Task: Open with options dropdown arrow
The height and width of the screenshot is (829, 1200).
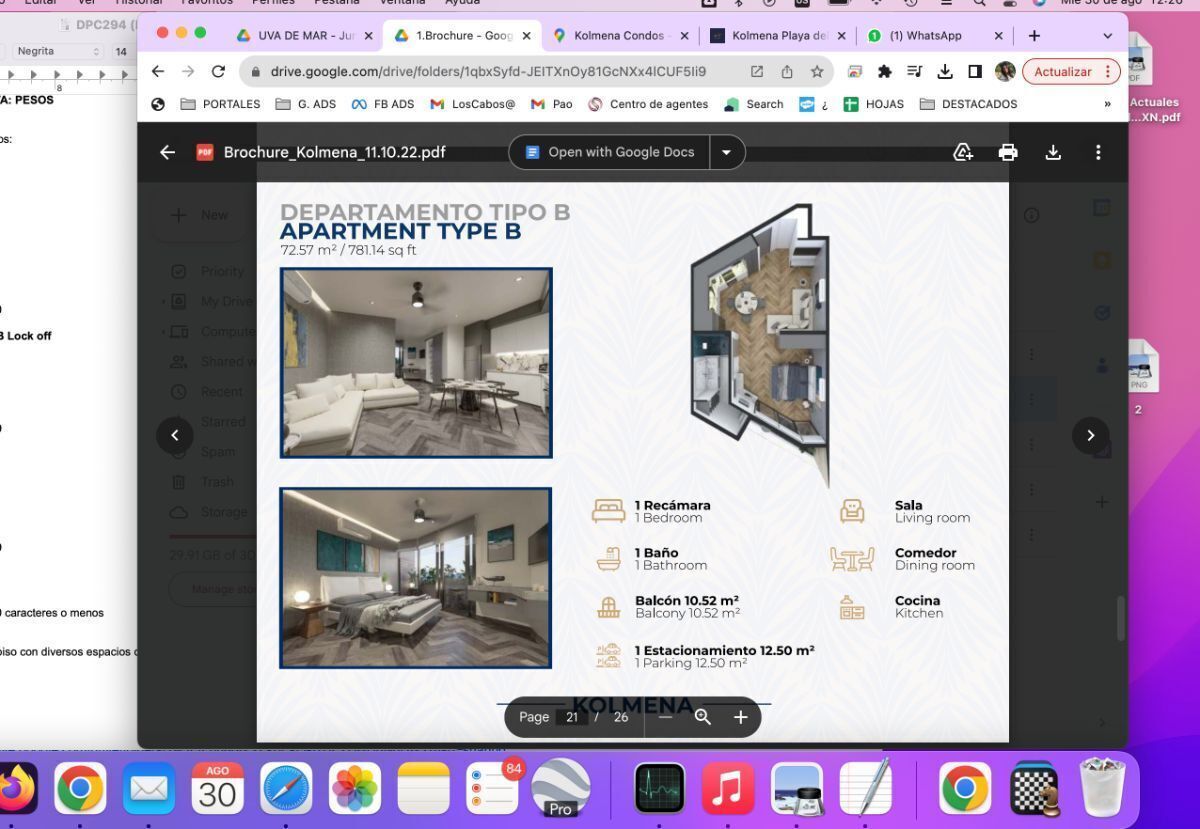Action: click(727, 152)
